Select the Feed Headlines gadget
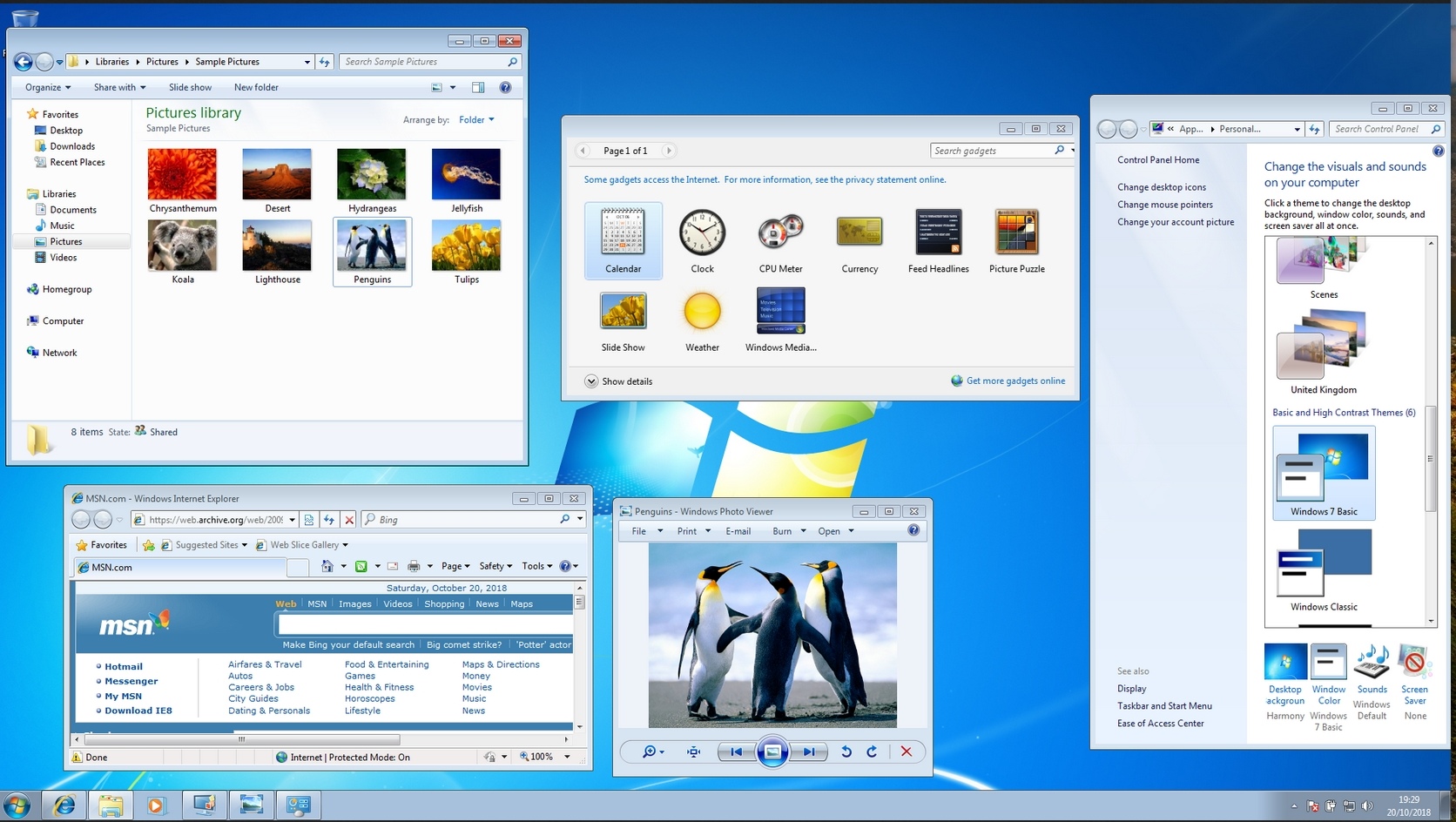Viewport: 1456px width, 822px height. tap(938, 241)
